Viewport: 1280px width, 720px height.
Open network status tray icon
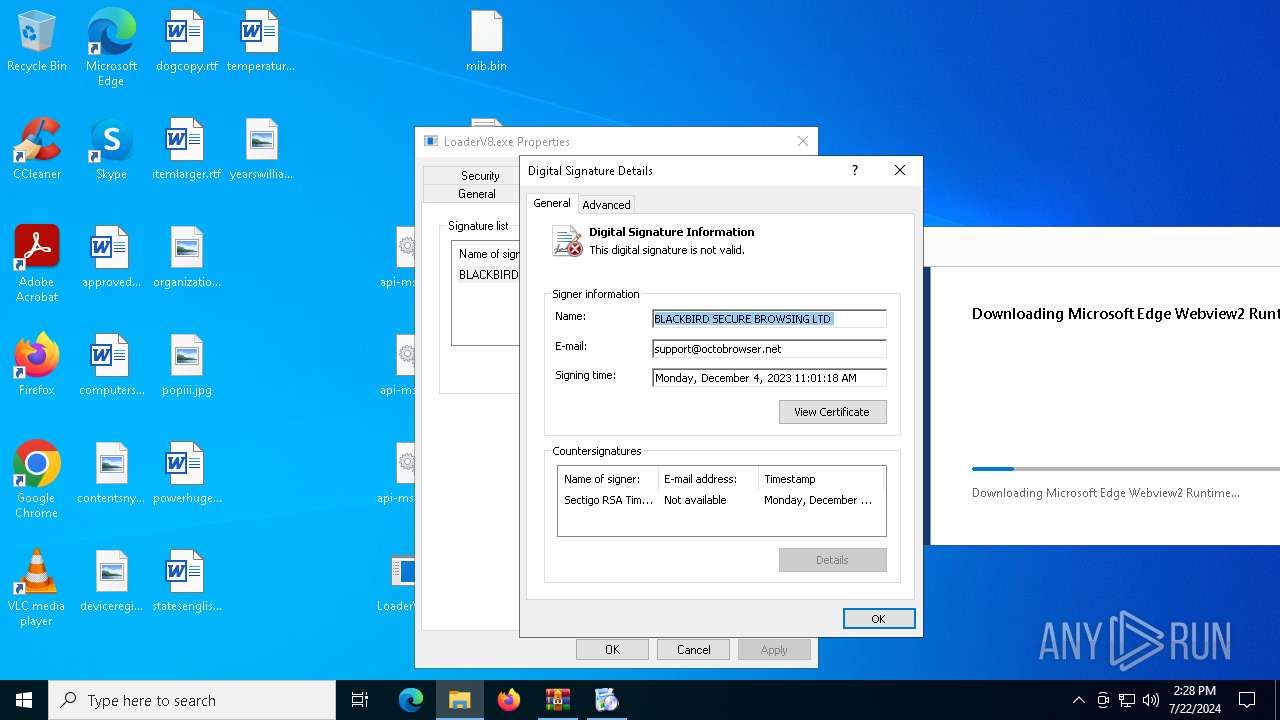[1127, 700]
